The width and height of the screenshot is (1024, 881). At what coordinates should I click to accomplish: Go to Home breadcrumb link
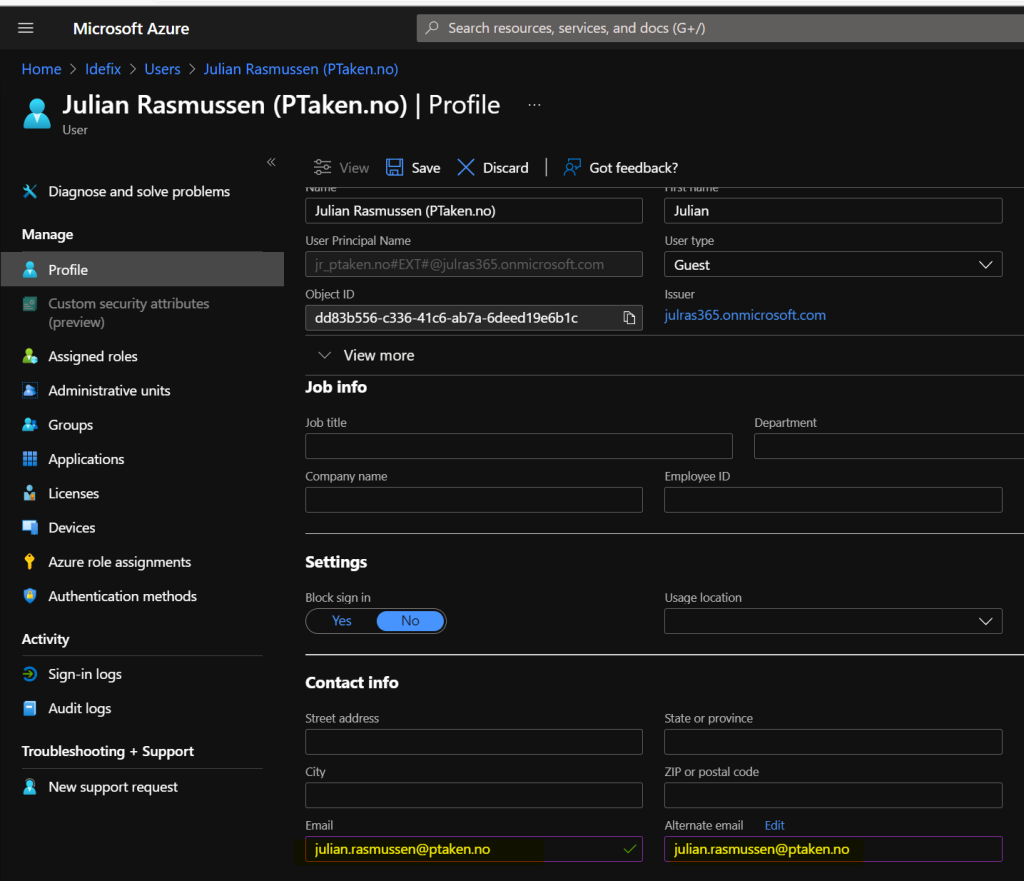[41, 69]
